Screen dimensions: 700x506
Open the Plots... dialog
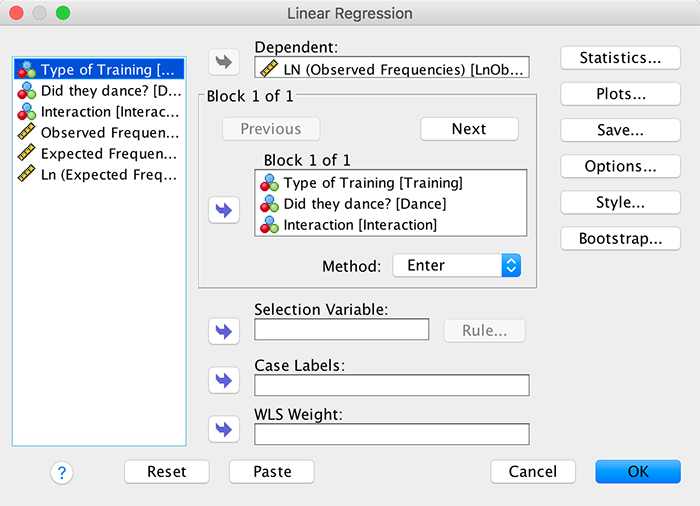pos(620,94)
